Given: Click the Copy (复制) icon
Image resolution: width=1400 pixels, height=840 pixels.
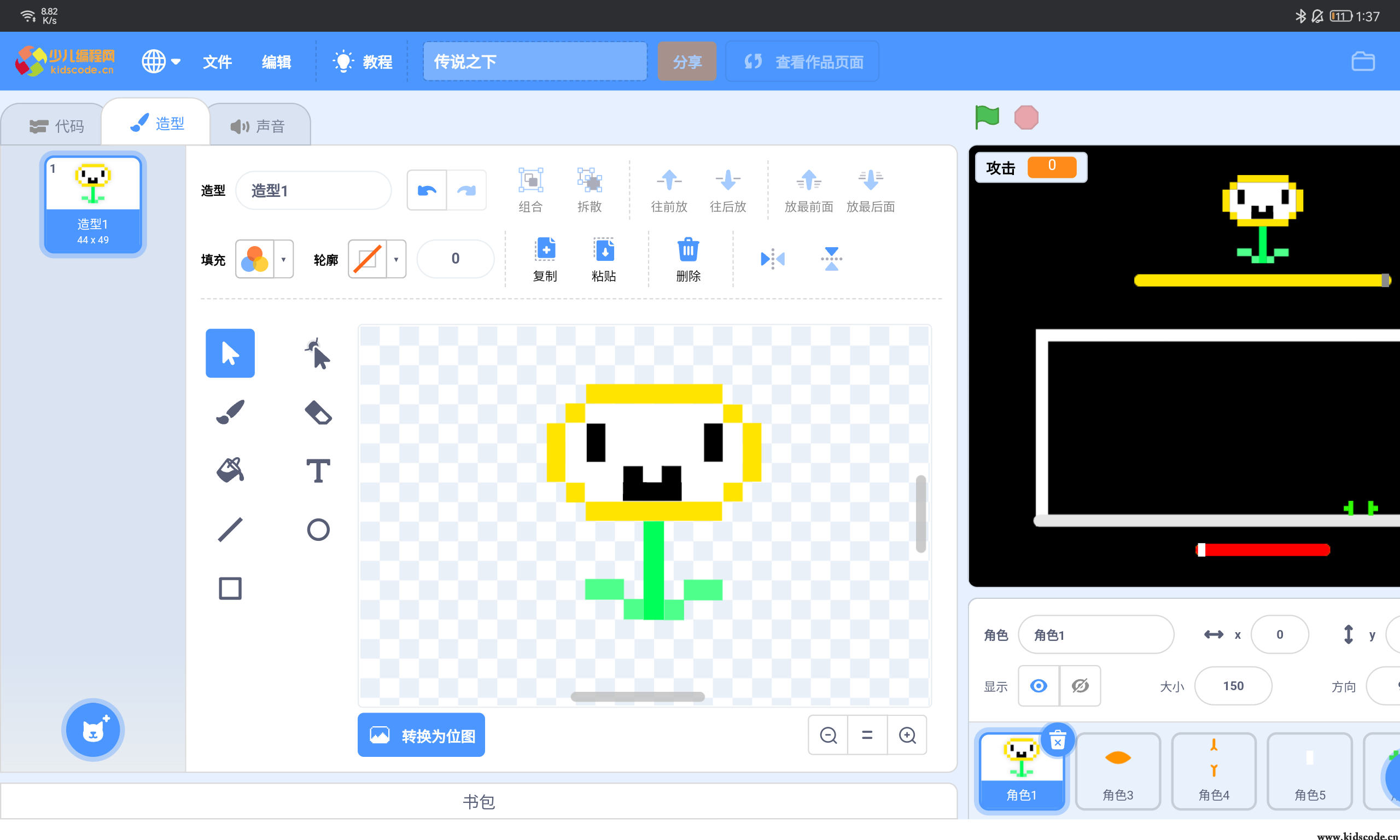Looking at the screenshot, I should [x=545, y=259].
